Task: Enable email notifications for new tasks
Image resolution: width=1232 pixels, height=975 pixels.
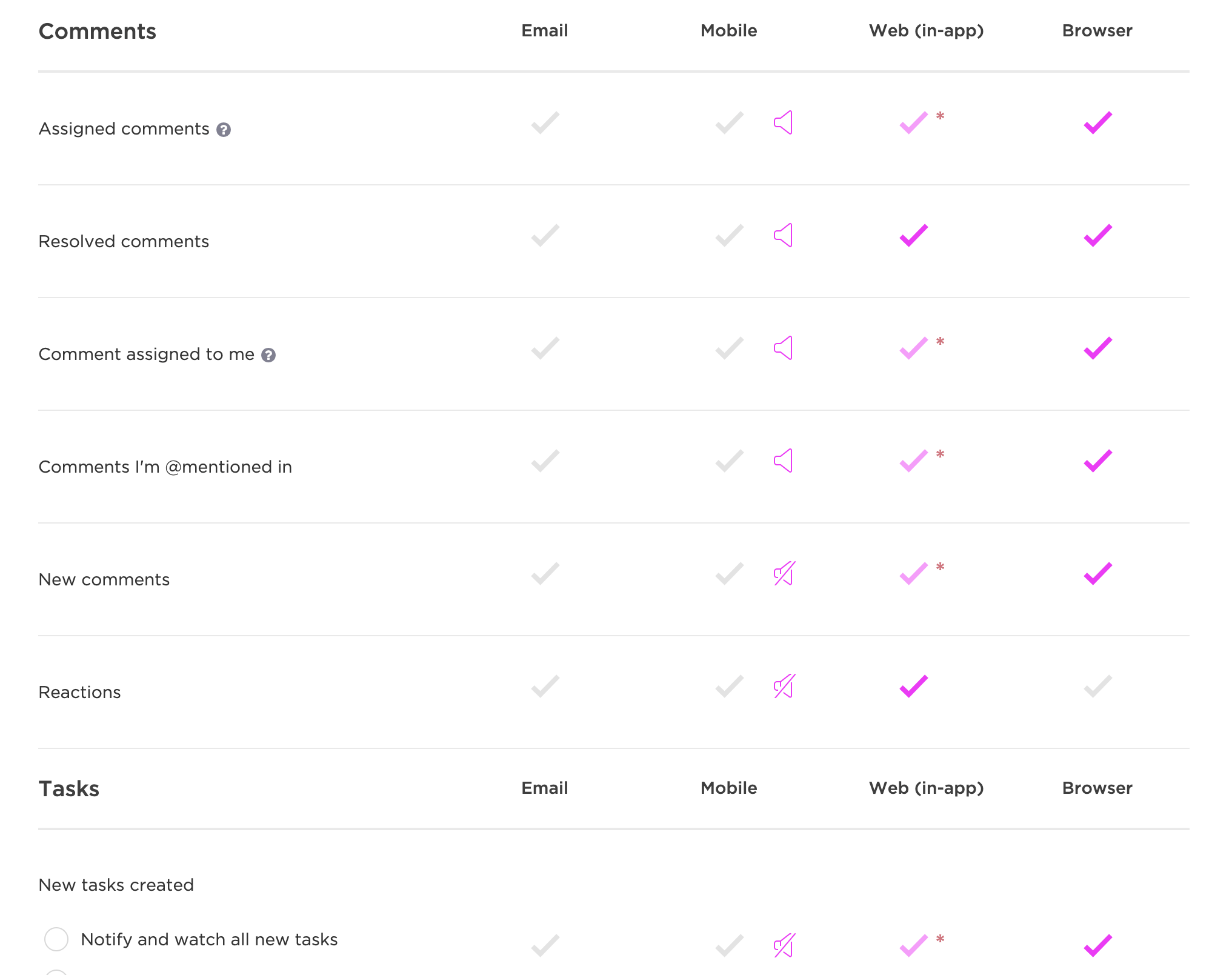Action: pyautogui.click(x=545, y=945)
